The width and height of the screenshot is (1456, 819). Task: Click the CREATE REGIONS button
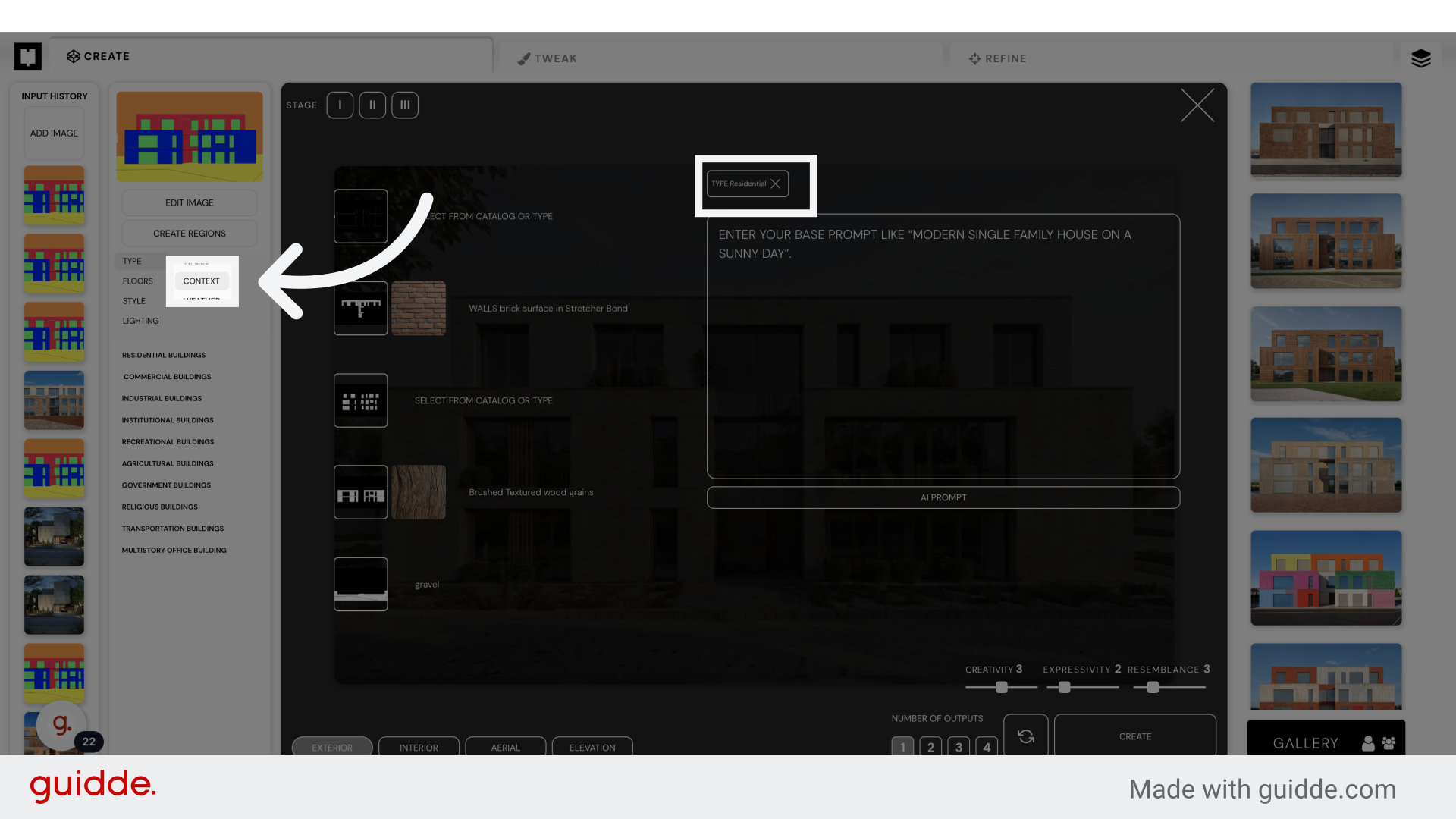(x=190, y=234)
